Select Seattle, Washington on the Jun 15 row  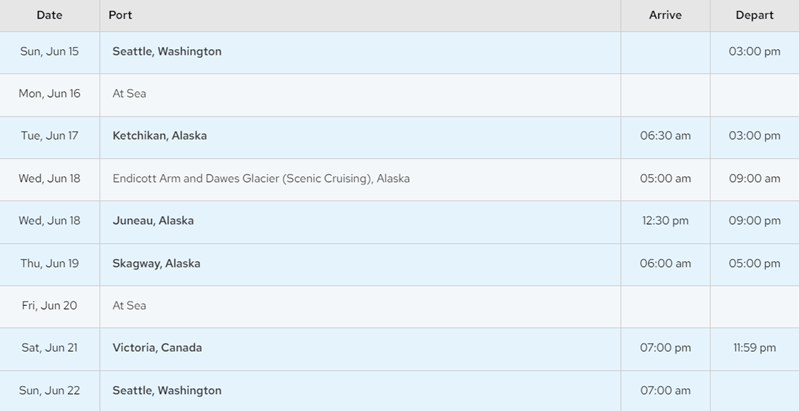coord(167,51)
